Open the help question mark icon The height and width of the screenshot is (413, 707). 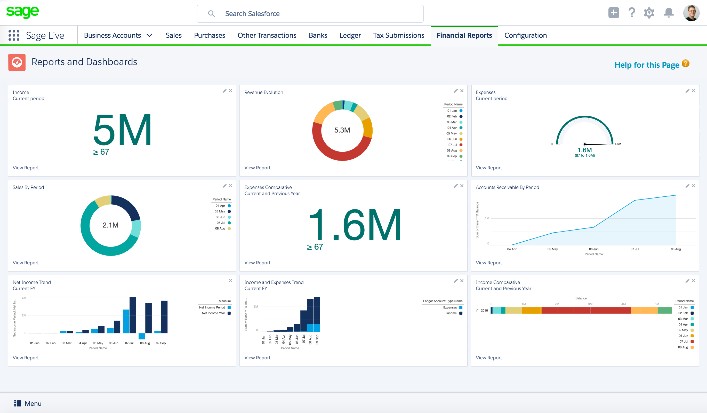(x=632, y=13)
